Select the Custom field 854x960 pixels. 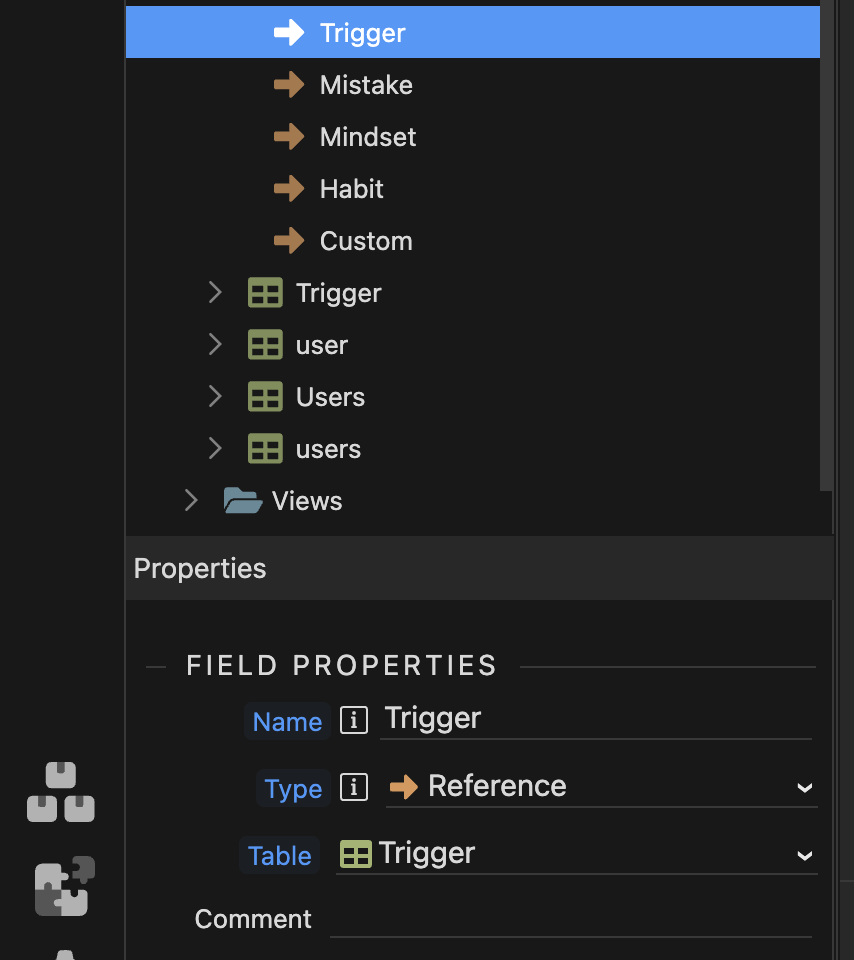[366, 241]
